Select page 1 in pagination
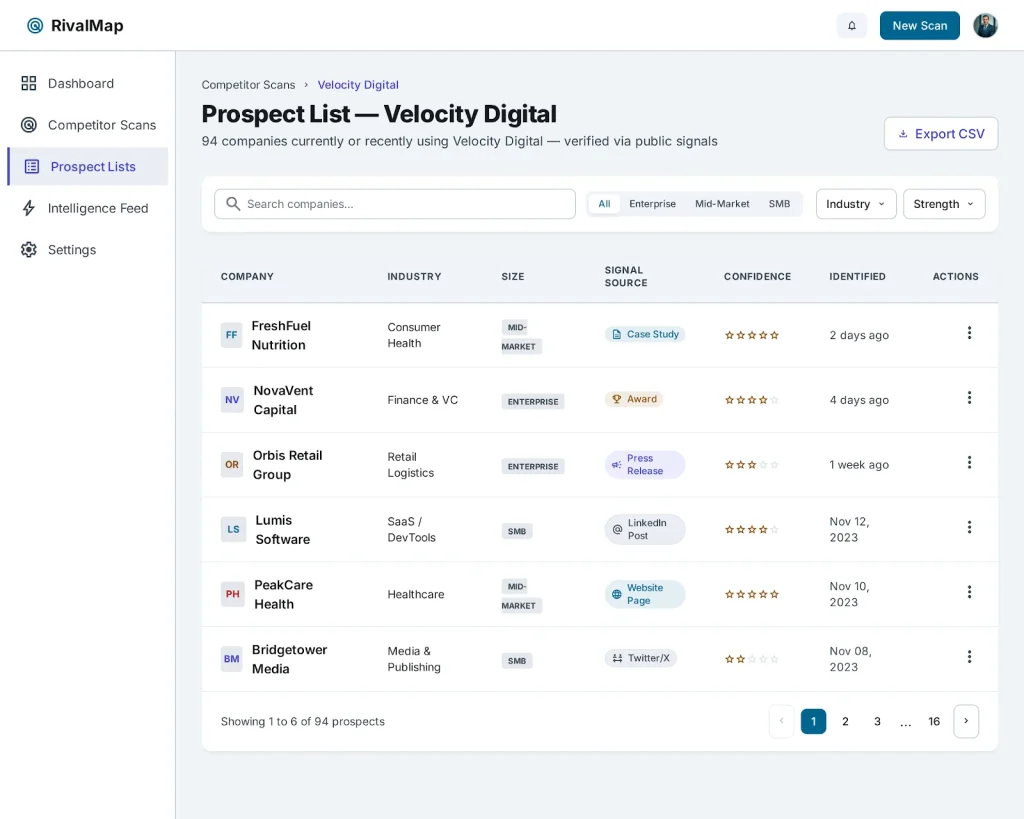1024x819 pixels. [813, 721]
